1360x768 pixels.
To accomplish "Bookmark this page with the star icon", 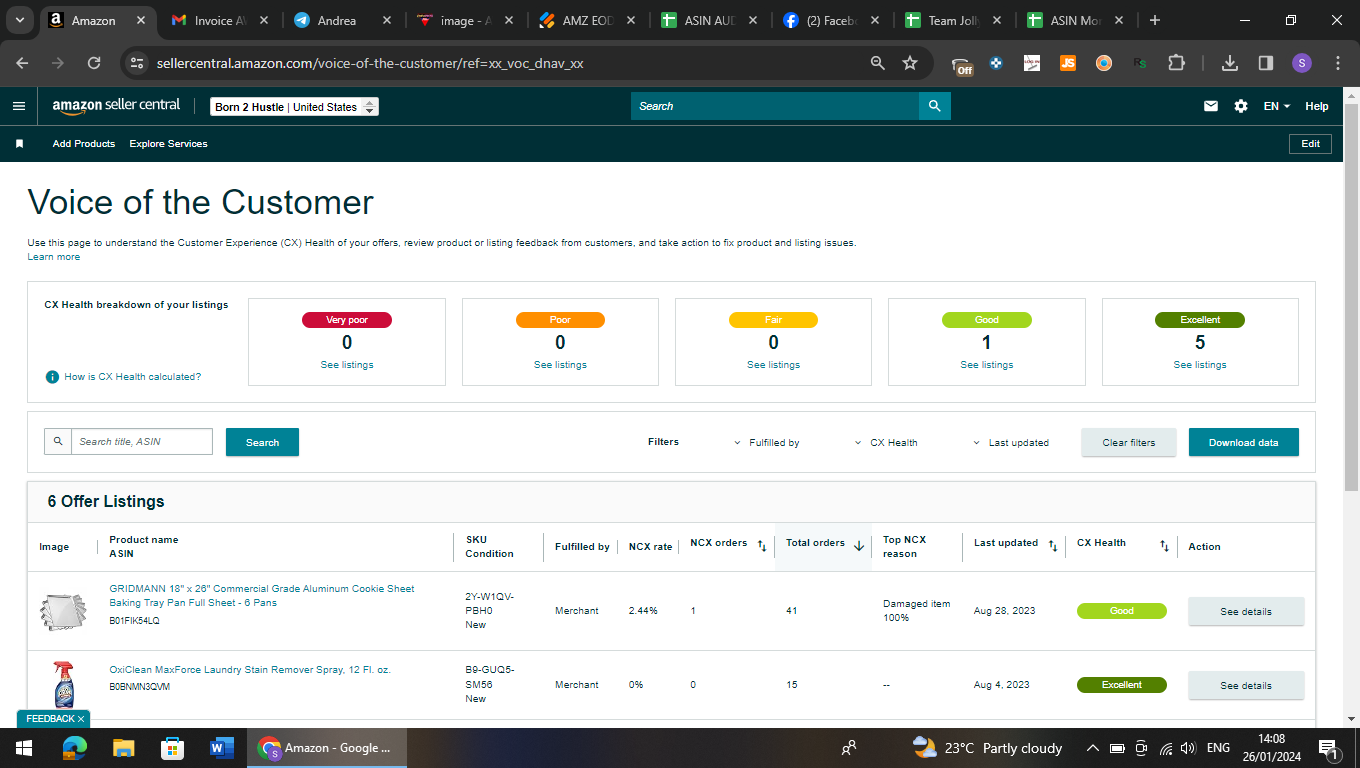I will [910, 63].
